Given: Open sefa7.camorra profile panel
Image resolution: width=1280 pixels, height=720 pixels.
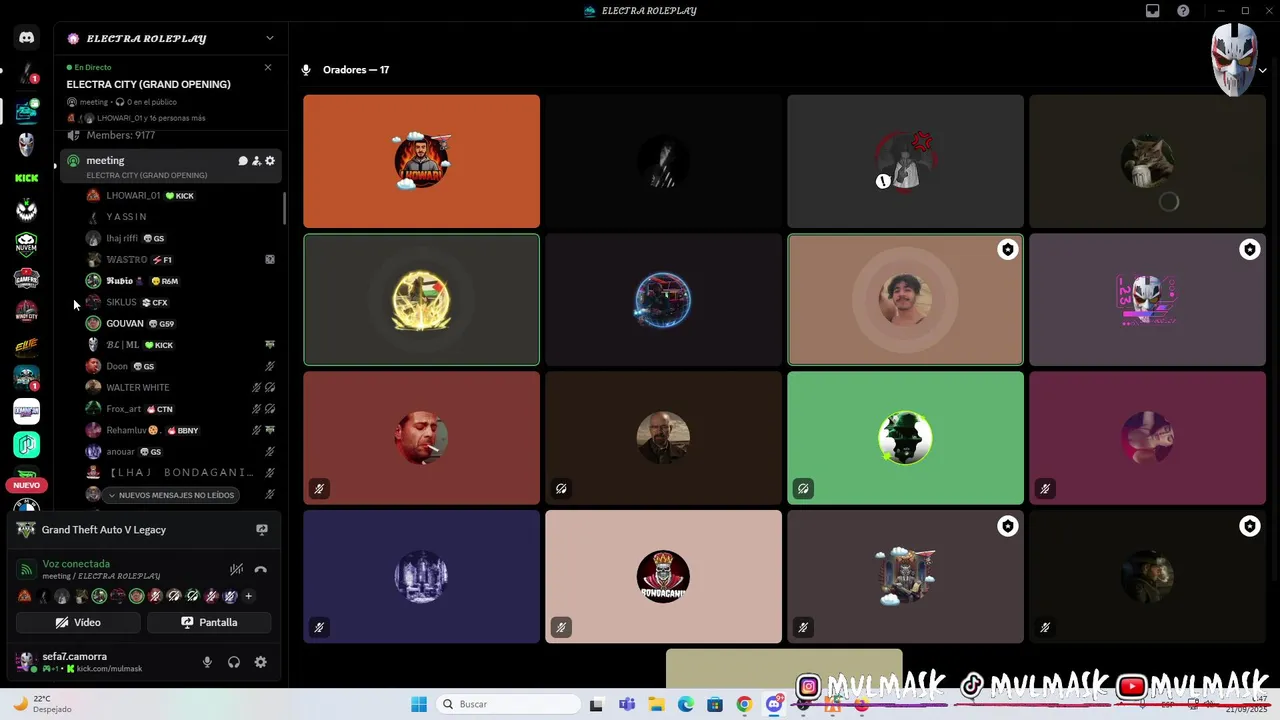Looking at the screenshot, I should coord(80,662).
